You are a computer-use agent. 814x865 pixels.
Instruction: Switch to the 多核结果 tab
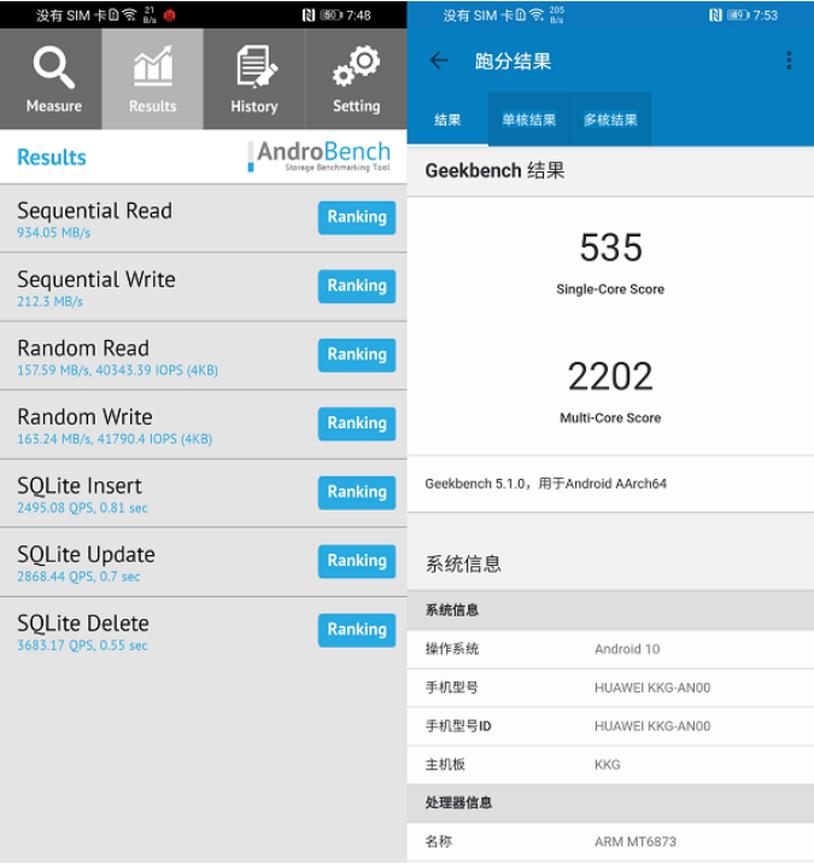coord(610,120)
